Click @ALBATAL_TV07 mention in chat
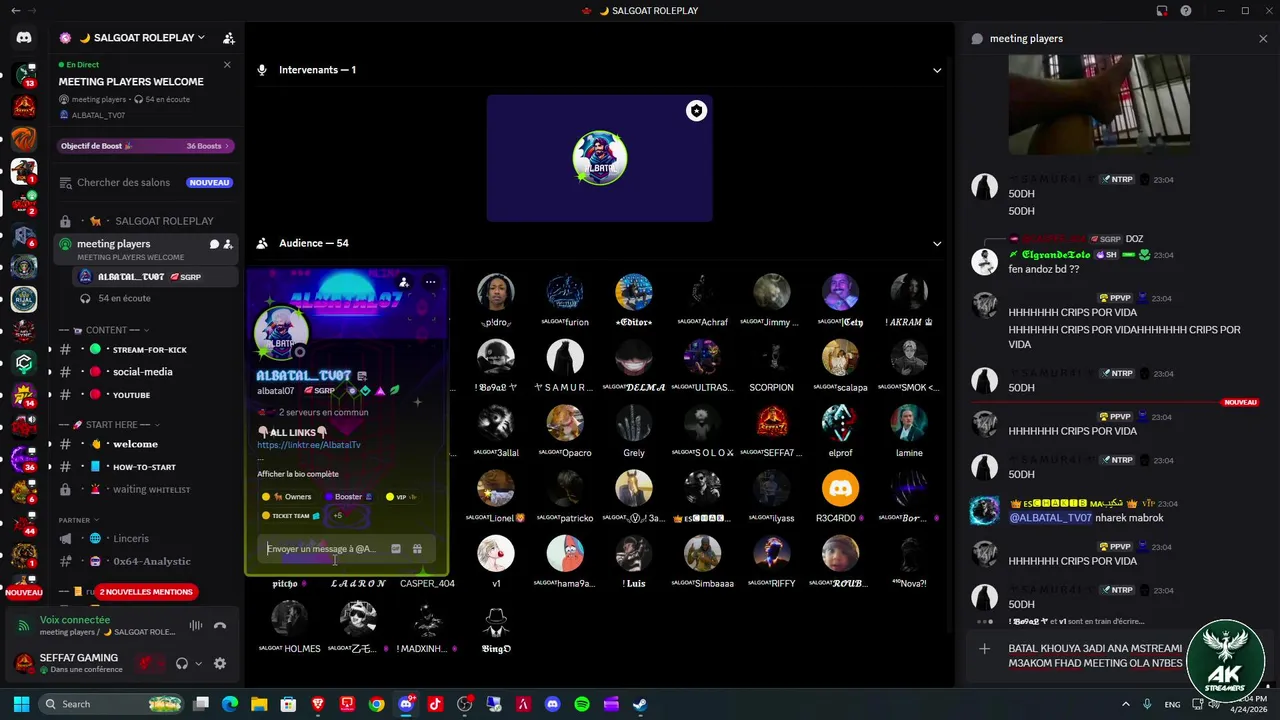The width and height of the screenshot is (1280, 720). point(1050,518)
